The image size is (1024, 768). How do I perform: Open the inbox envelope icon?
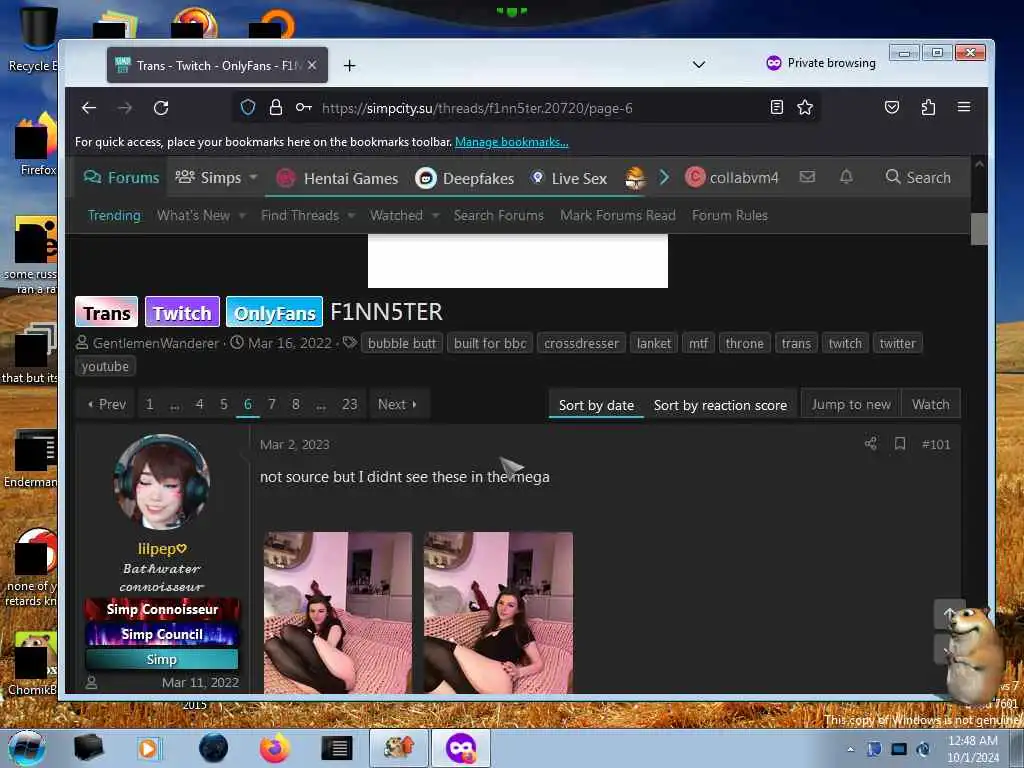coord(807,176)
